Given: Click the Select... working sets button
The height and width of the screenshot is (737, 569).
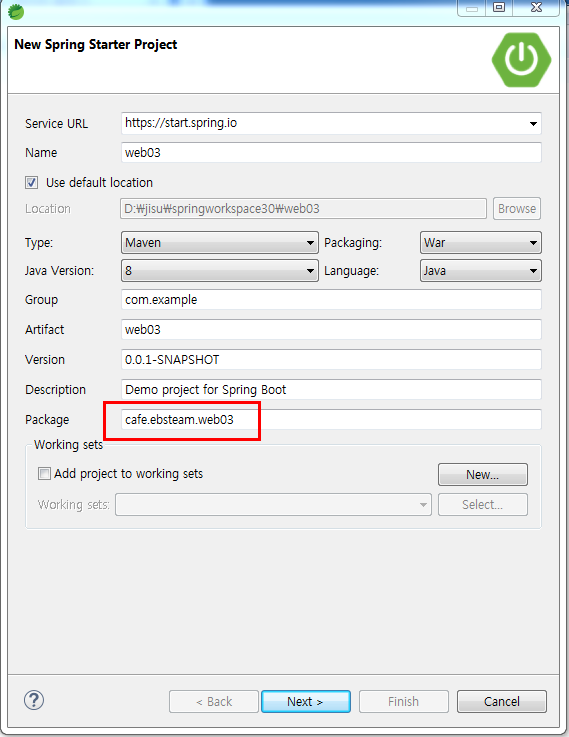Looking at the screenshot, I should click(483, 504).
